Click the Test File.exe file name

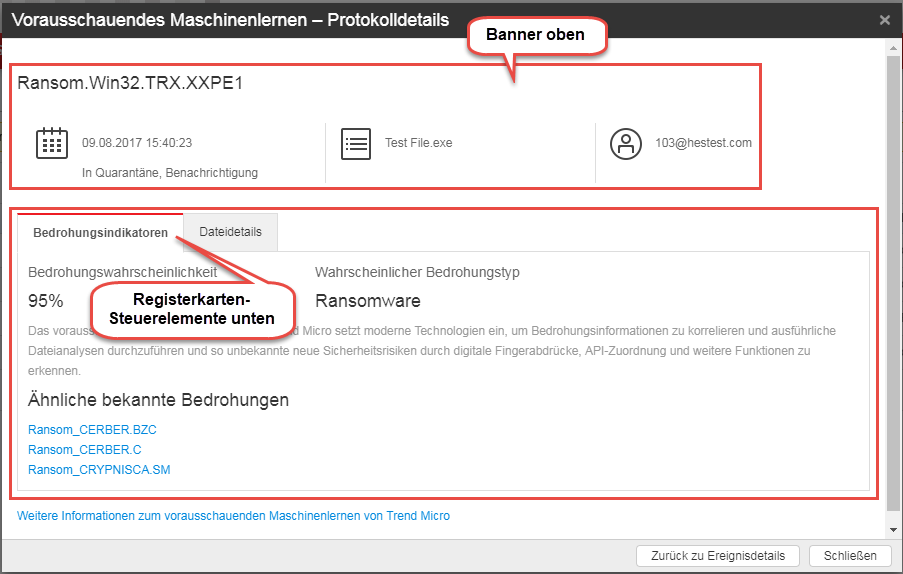click(x=418, y=143)
